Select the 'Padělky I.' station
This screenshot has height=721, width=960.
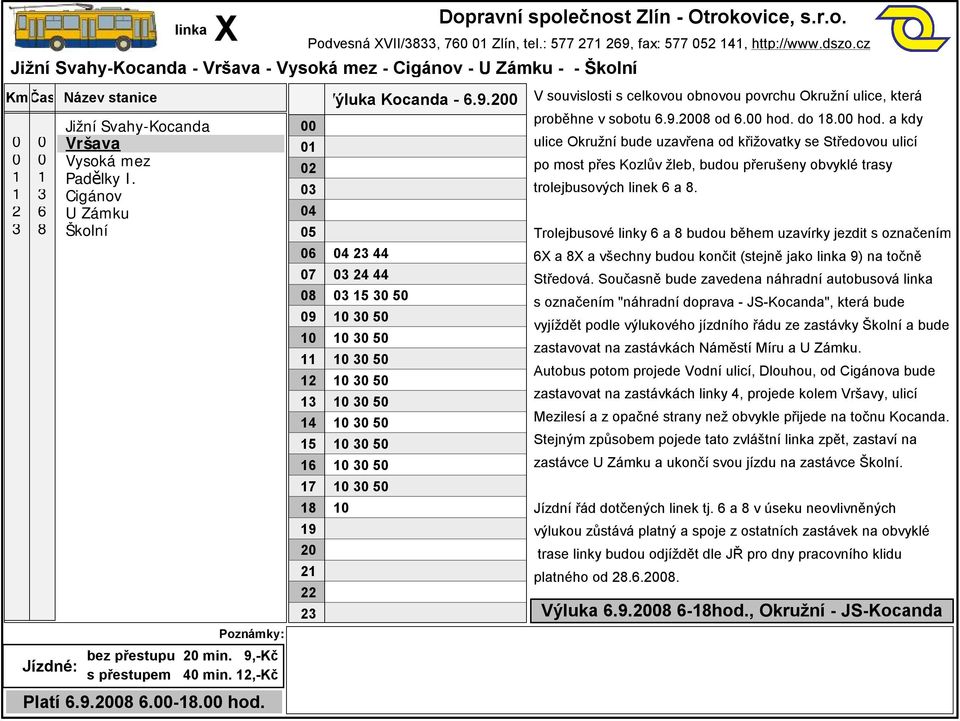100,179
